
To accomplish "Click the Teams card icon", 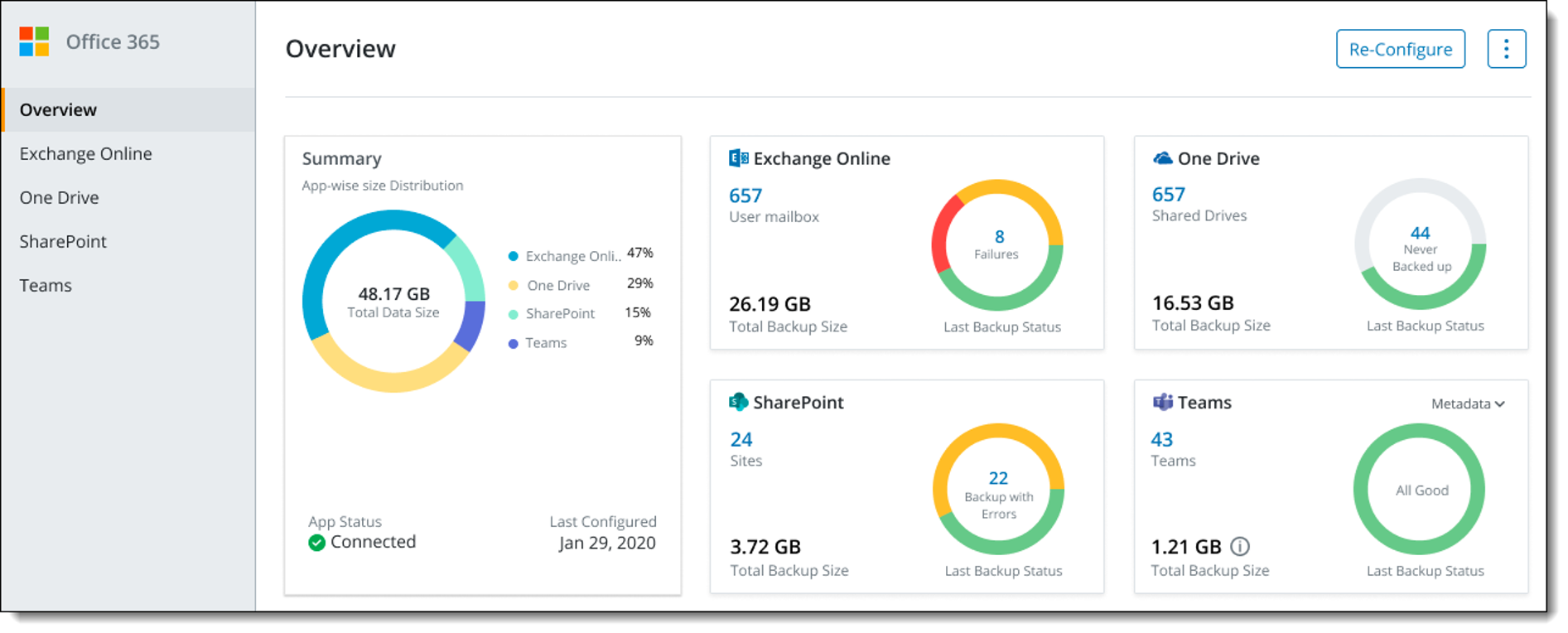I will [x=1162, y=402].
